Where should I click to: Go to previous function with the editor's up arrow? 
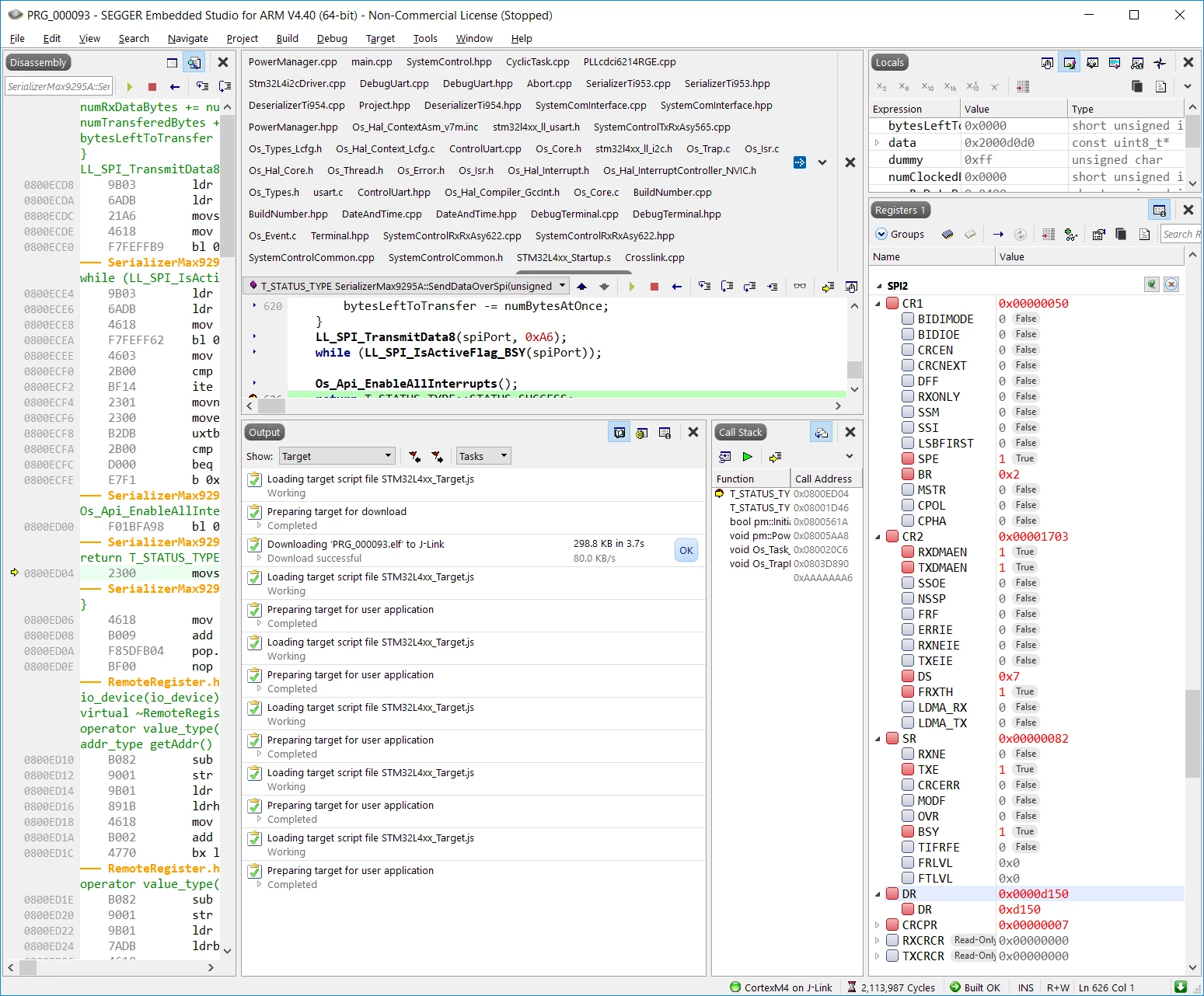tap(581, 287)
